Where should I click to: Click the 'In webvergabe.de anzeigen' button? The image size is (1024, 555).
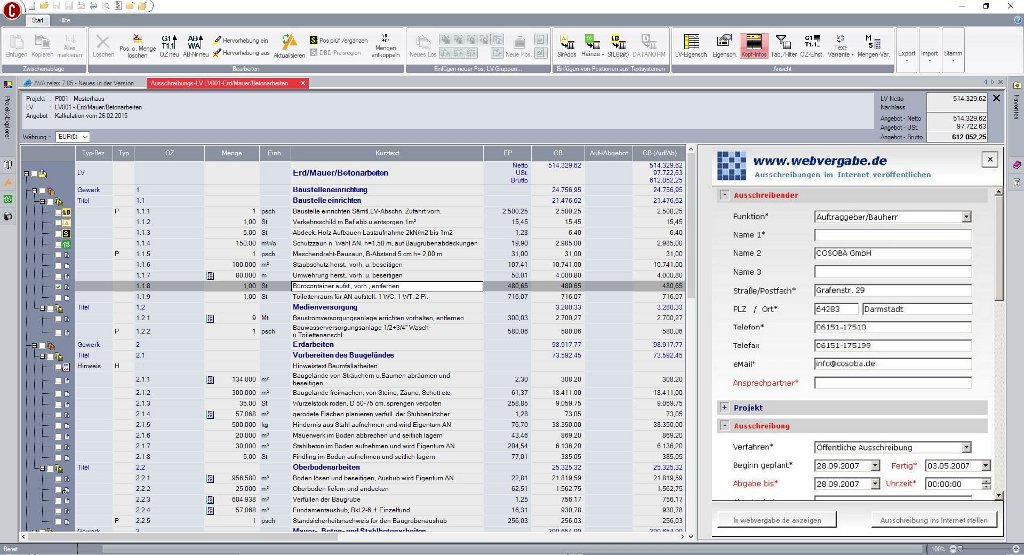777,521
